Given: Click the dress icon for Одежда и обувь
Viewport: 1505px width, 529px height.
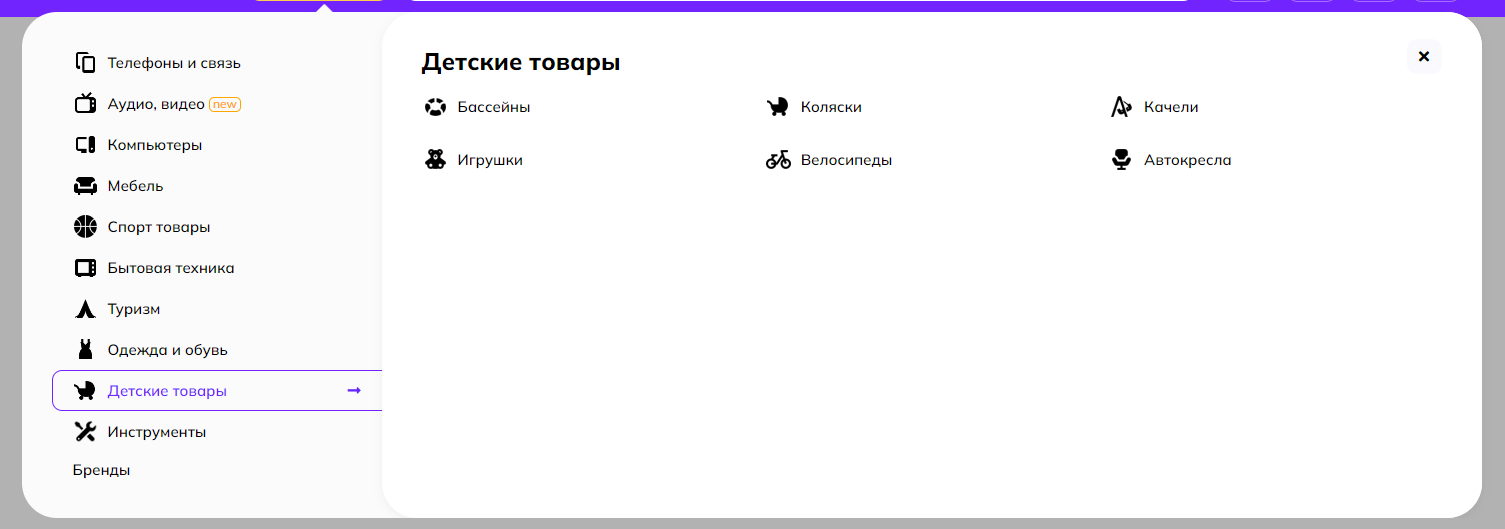Looking at the screenshot, I should point(85,350).
